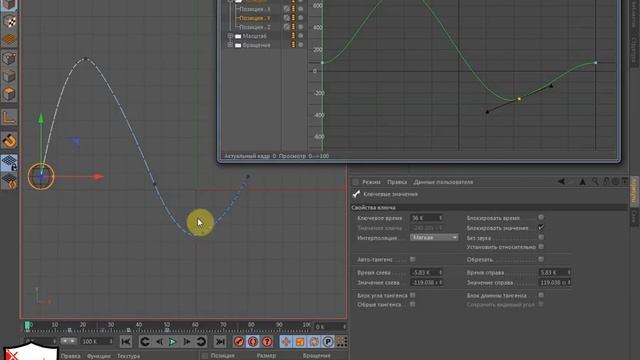
Task: Enable the 'Обрезать' checkbox
Action: 541,259
